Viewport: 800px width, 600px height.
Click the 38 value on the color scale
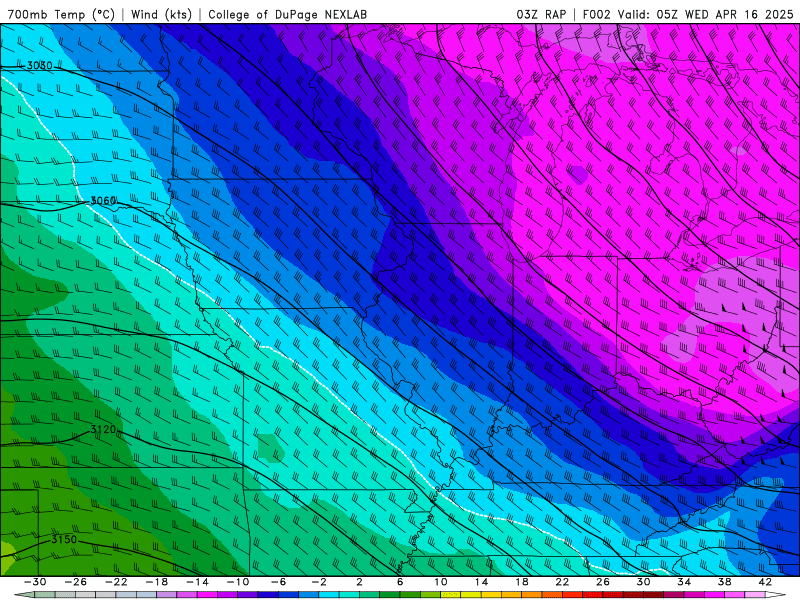(x=724, y=582)
